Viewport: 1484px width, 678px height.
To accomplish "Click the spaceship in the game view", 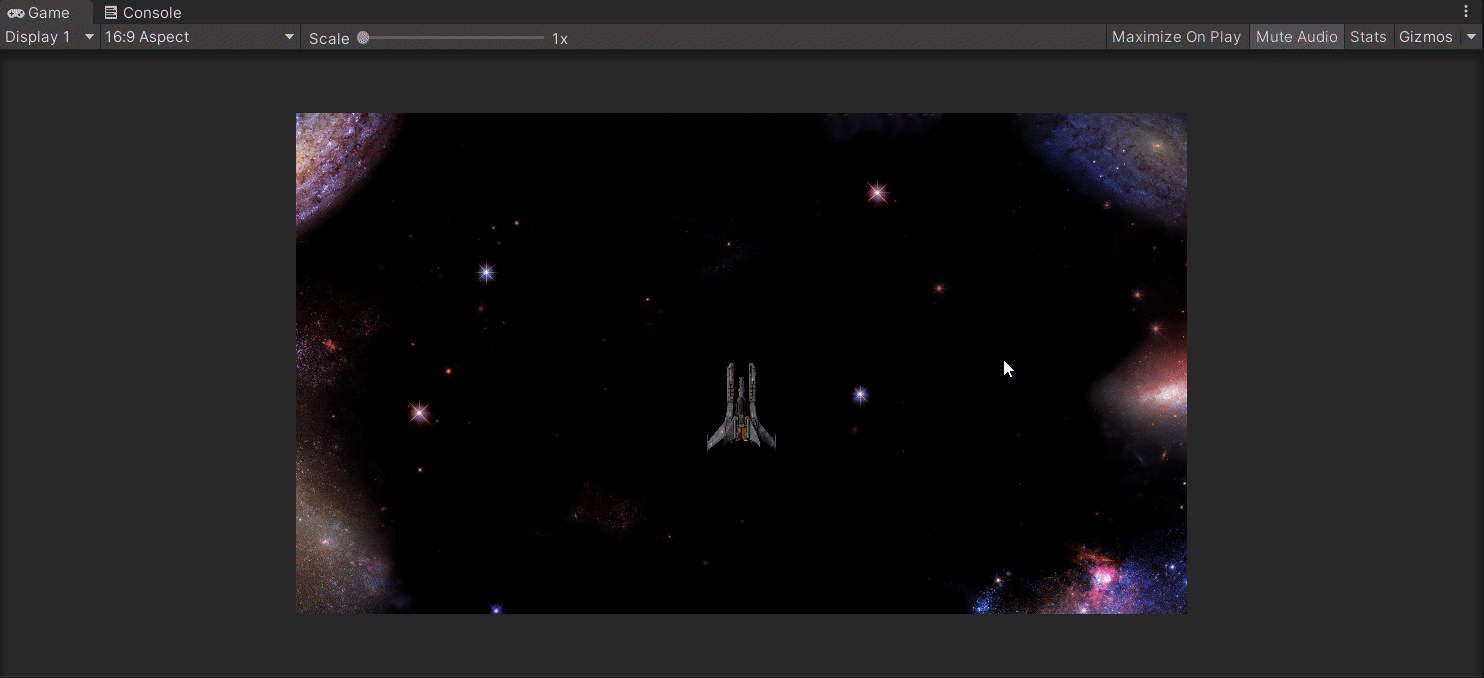I will pyautogui.click(x=741, y=407).
